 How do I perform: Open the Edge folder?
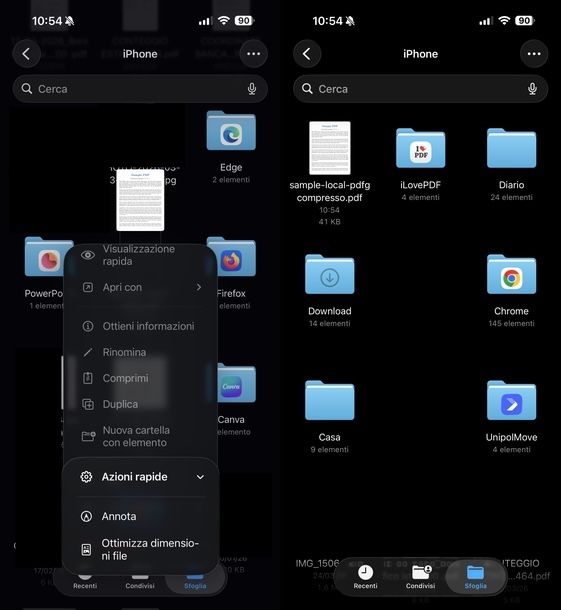point(231,131)
